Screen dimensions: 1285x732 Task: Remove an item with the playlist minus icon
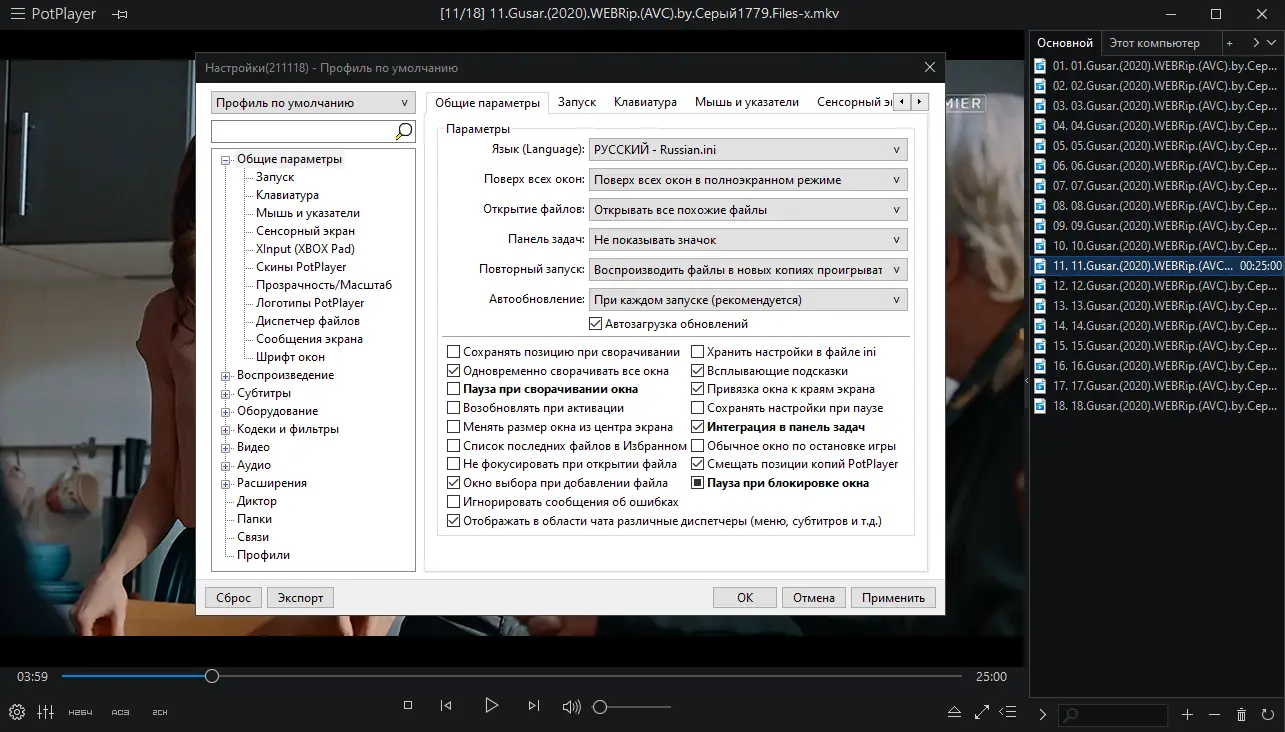pyautogui.click(x=1214, y=715)
